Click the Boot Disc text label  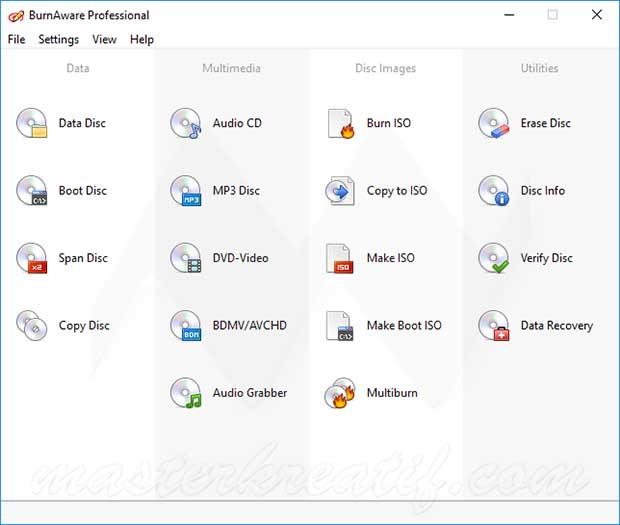[83, 191]
